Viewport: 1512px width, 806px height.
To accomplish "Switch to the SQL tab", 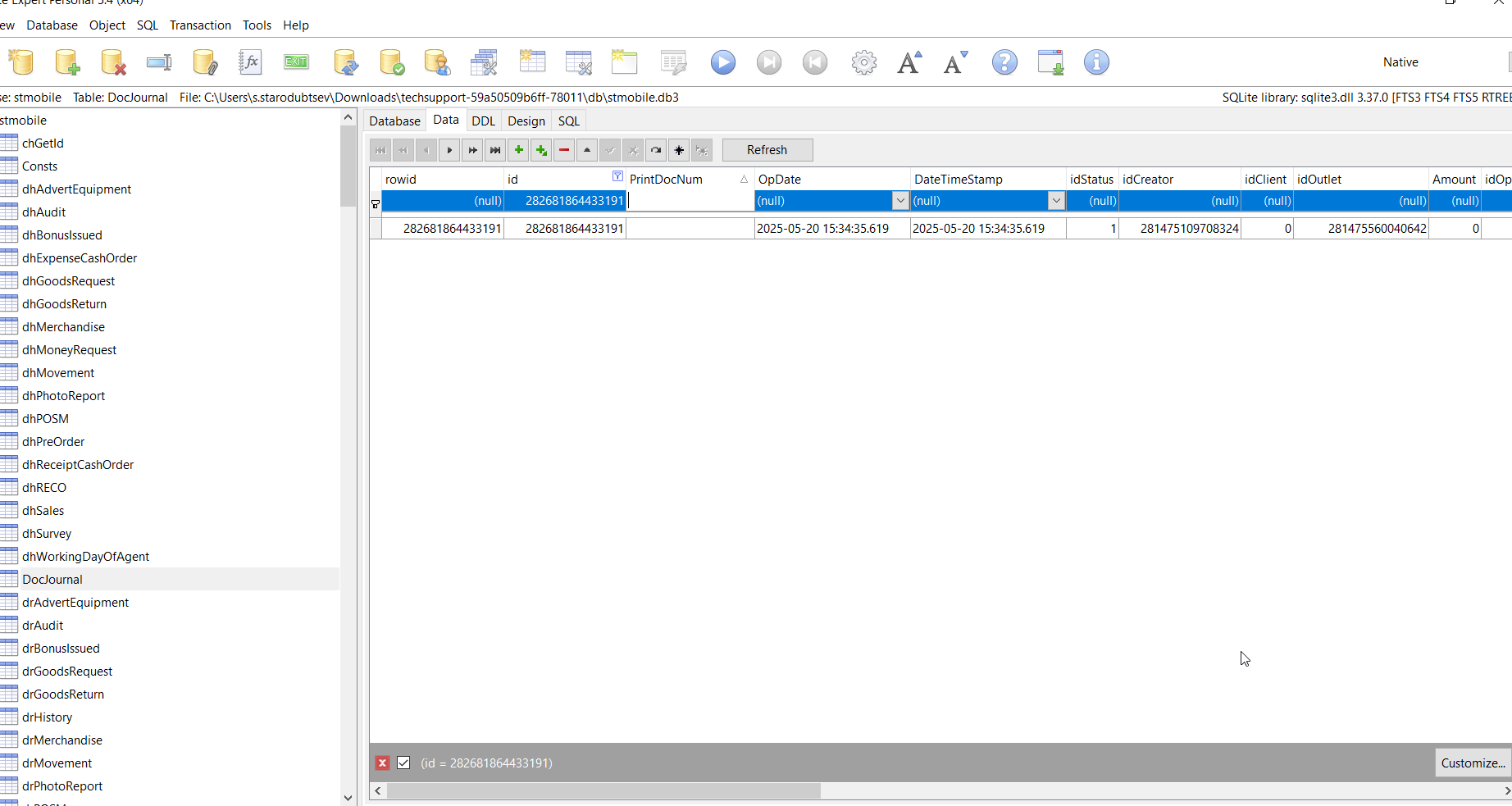I will coord(569,121).
